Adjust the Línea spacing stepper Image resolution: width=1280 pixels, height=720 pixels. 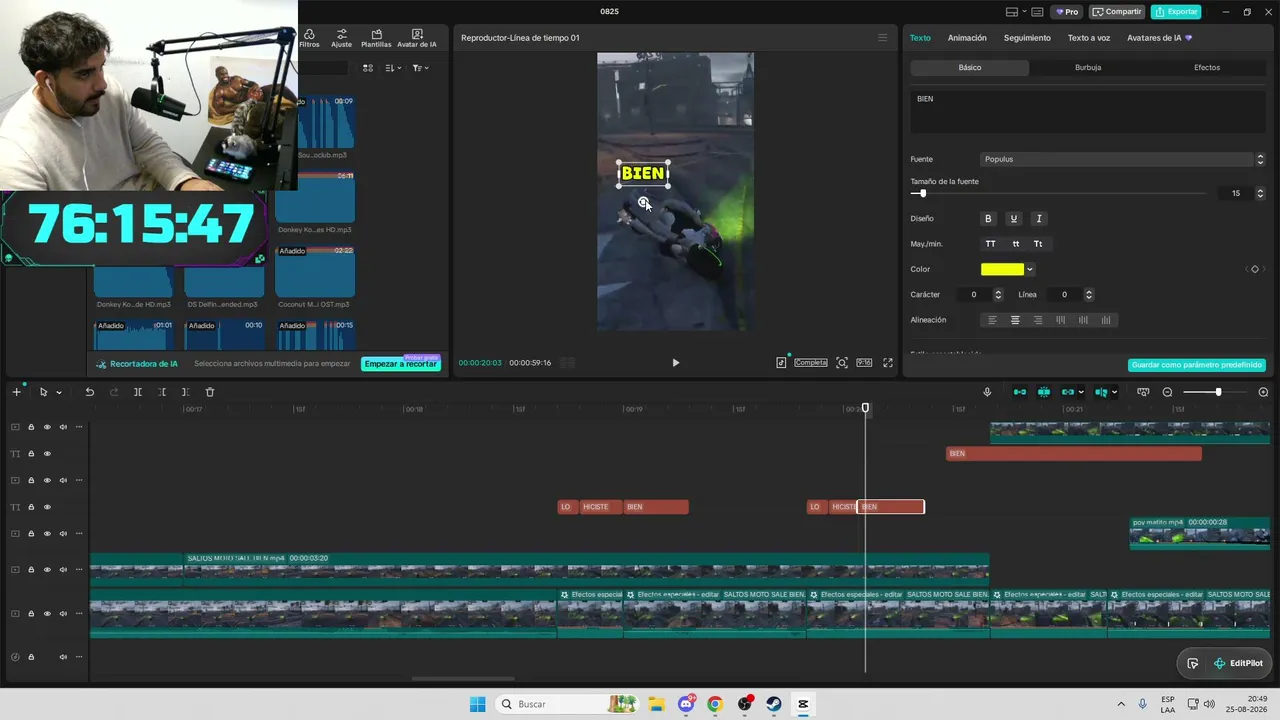1089,295
